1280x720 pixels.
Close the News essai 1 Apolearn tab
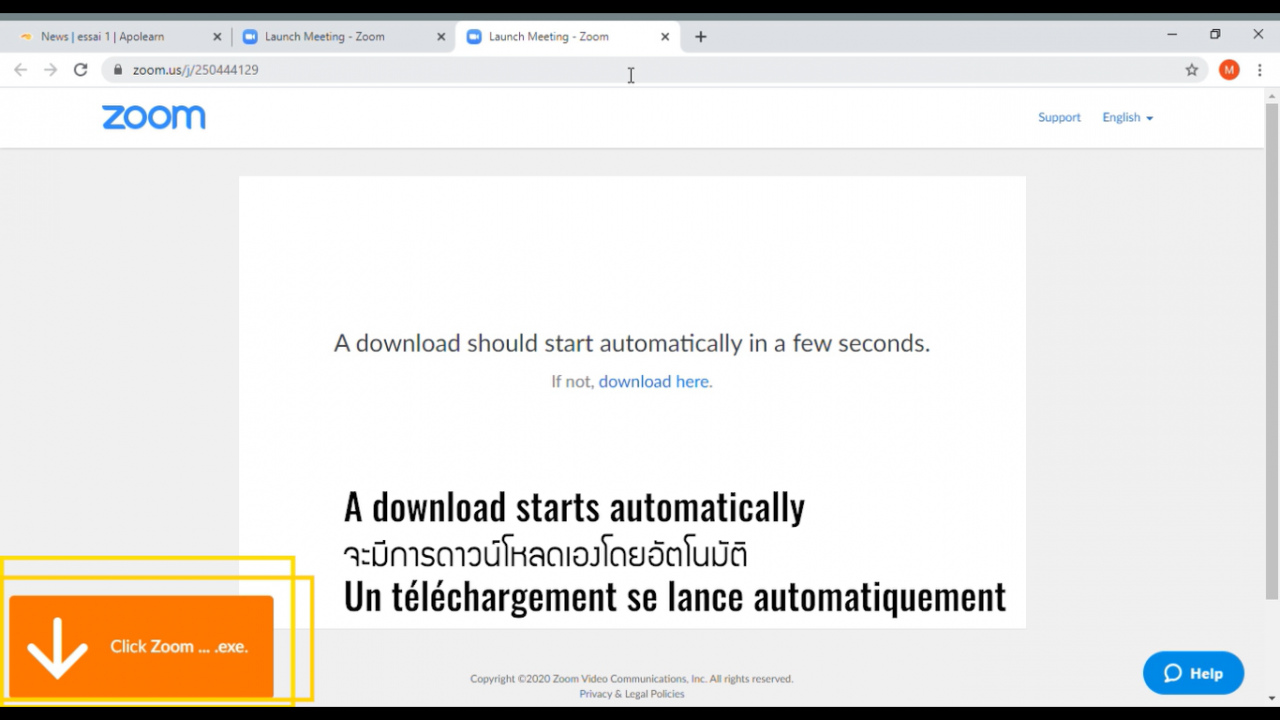tap(217, 37)
